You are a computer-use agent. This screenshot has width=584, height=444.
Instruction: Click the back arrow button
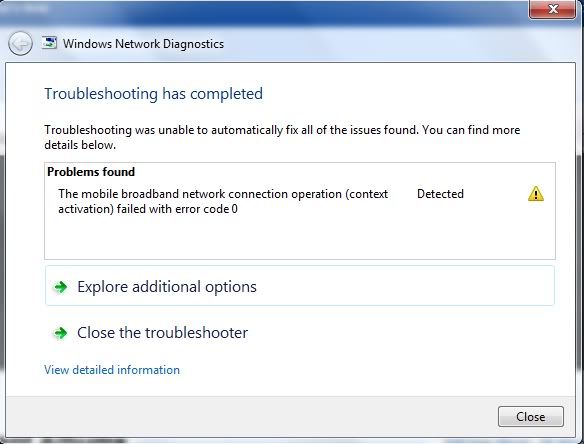[20, 44]
